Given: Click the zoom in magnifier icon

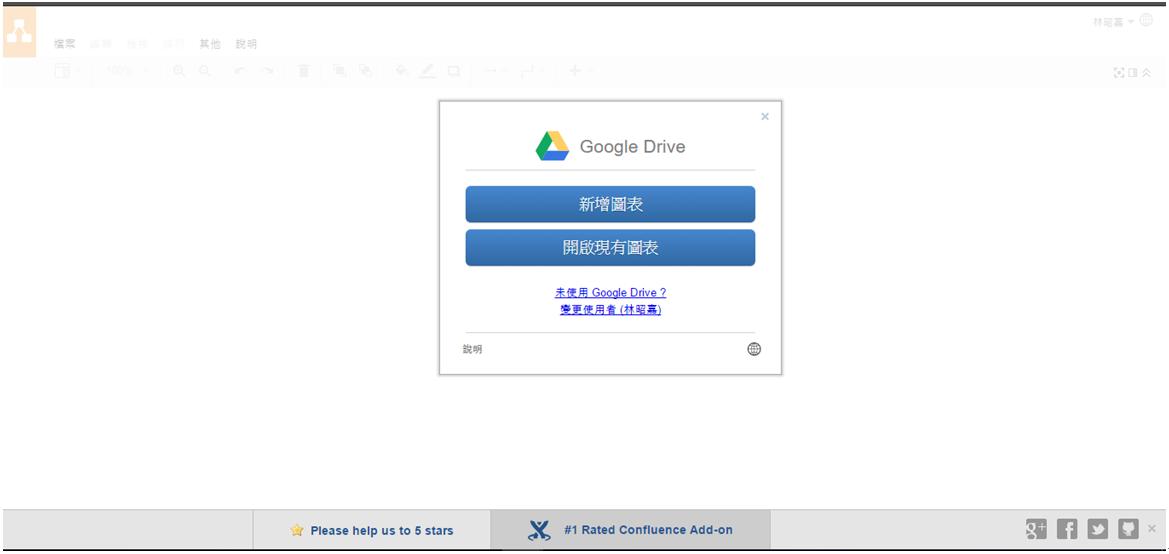Looking at the screenshot, I should click(179, 71).
